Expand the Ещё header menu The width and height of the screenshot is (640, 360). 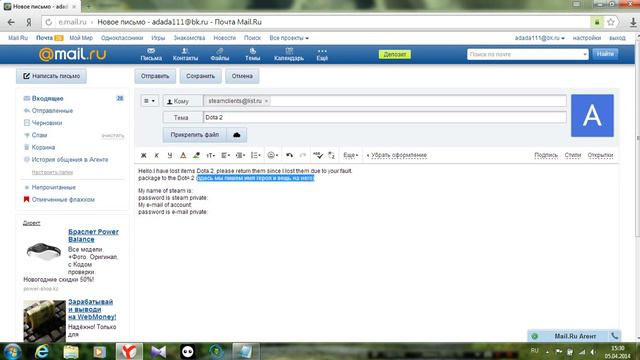coord(322,54)
